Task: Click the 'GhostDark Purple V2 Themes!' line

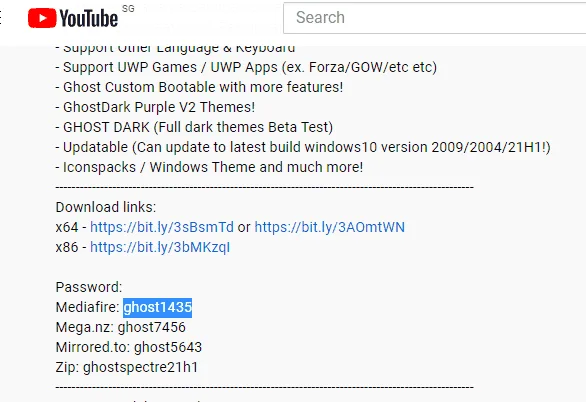Action: tap(155, 107)
